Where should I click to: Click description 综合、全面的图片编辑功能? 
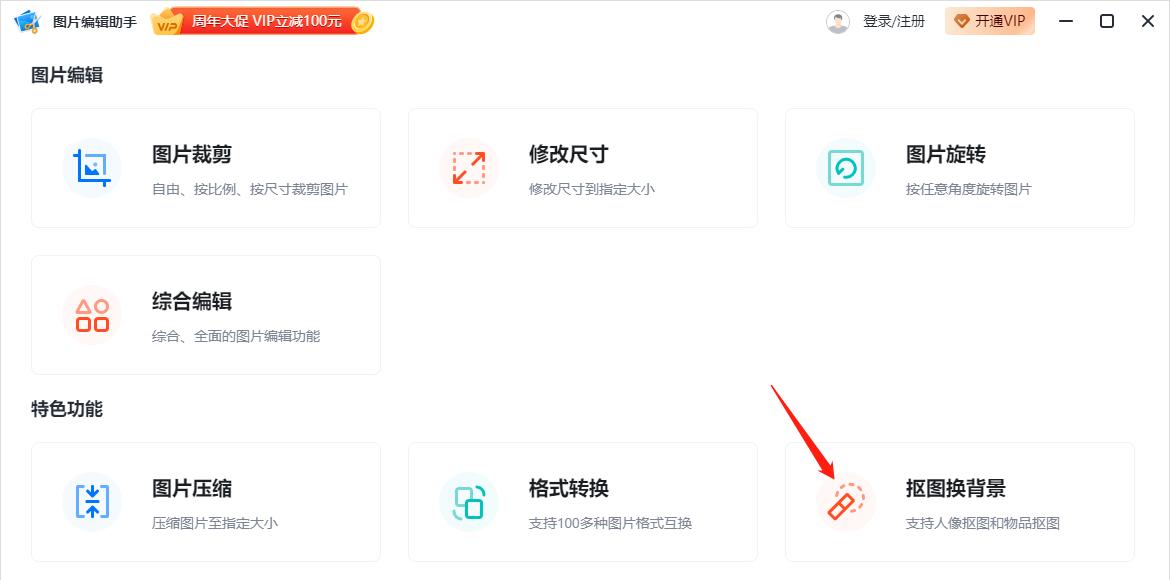[x=236, y=337]
